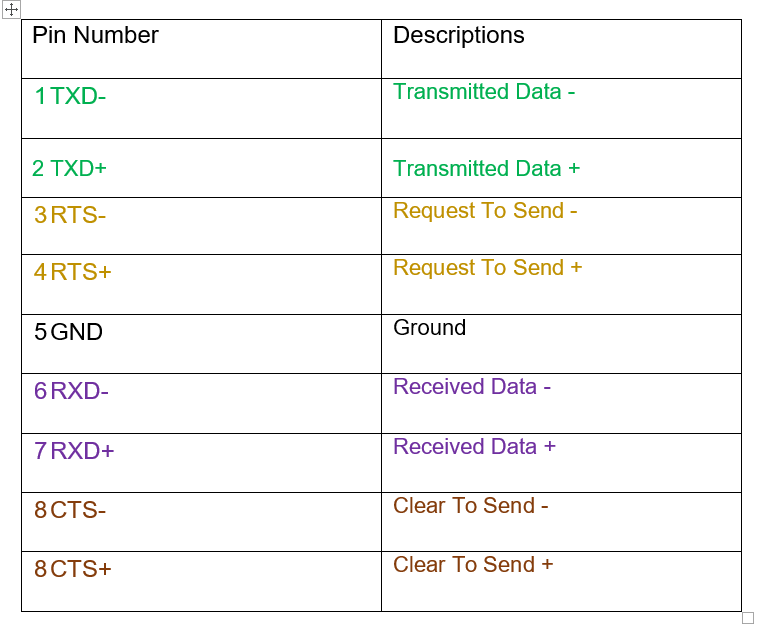
Task: Click the table move handle icon
Action: (x=11, y=9)
